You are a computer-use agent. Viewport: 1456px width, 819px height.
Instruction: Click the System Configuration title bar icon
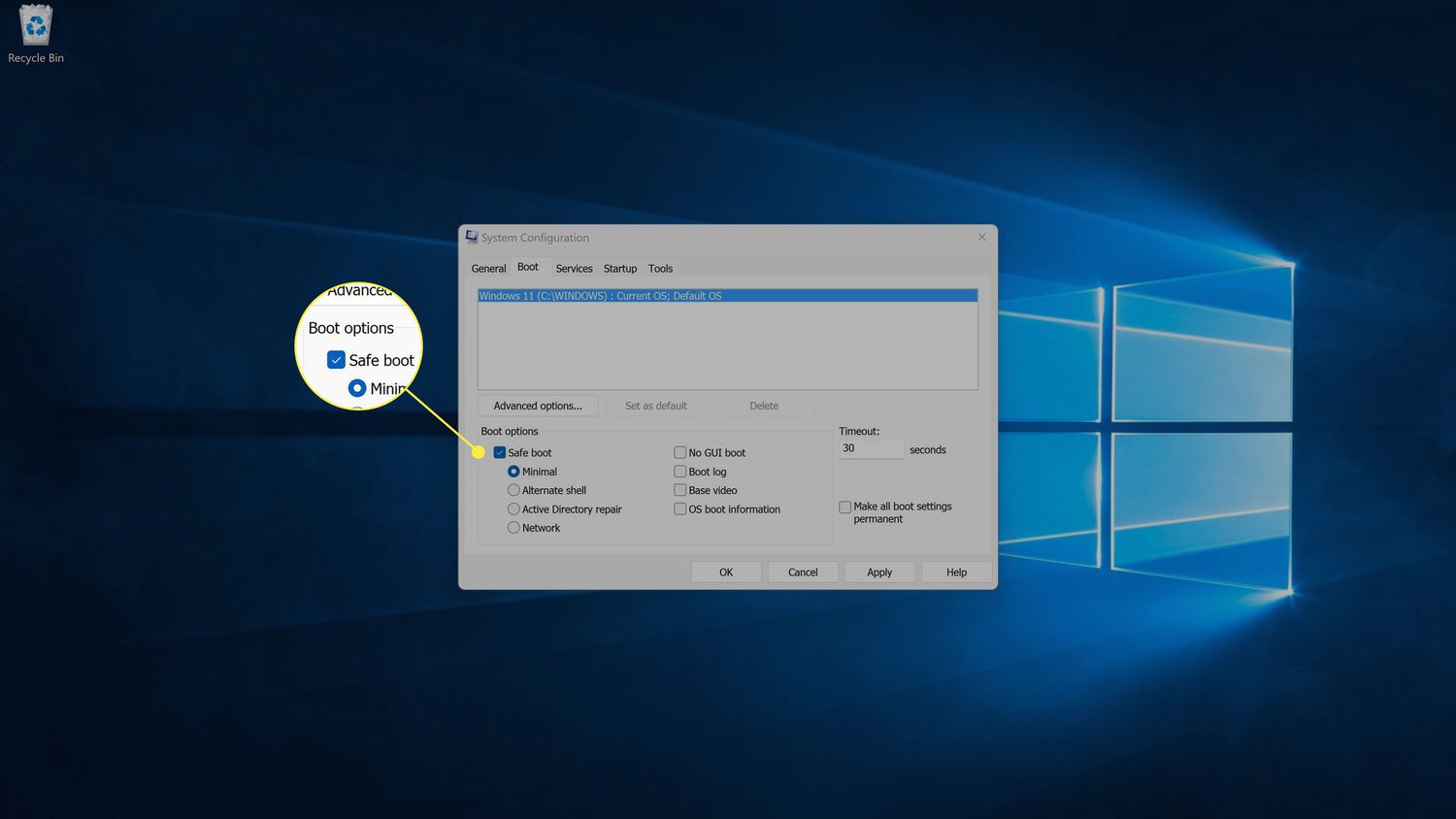coord(472,238)
